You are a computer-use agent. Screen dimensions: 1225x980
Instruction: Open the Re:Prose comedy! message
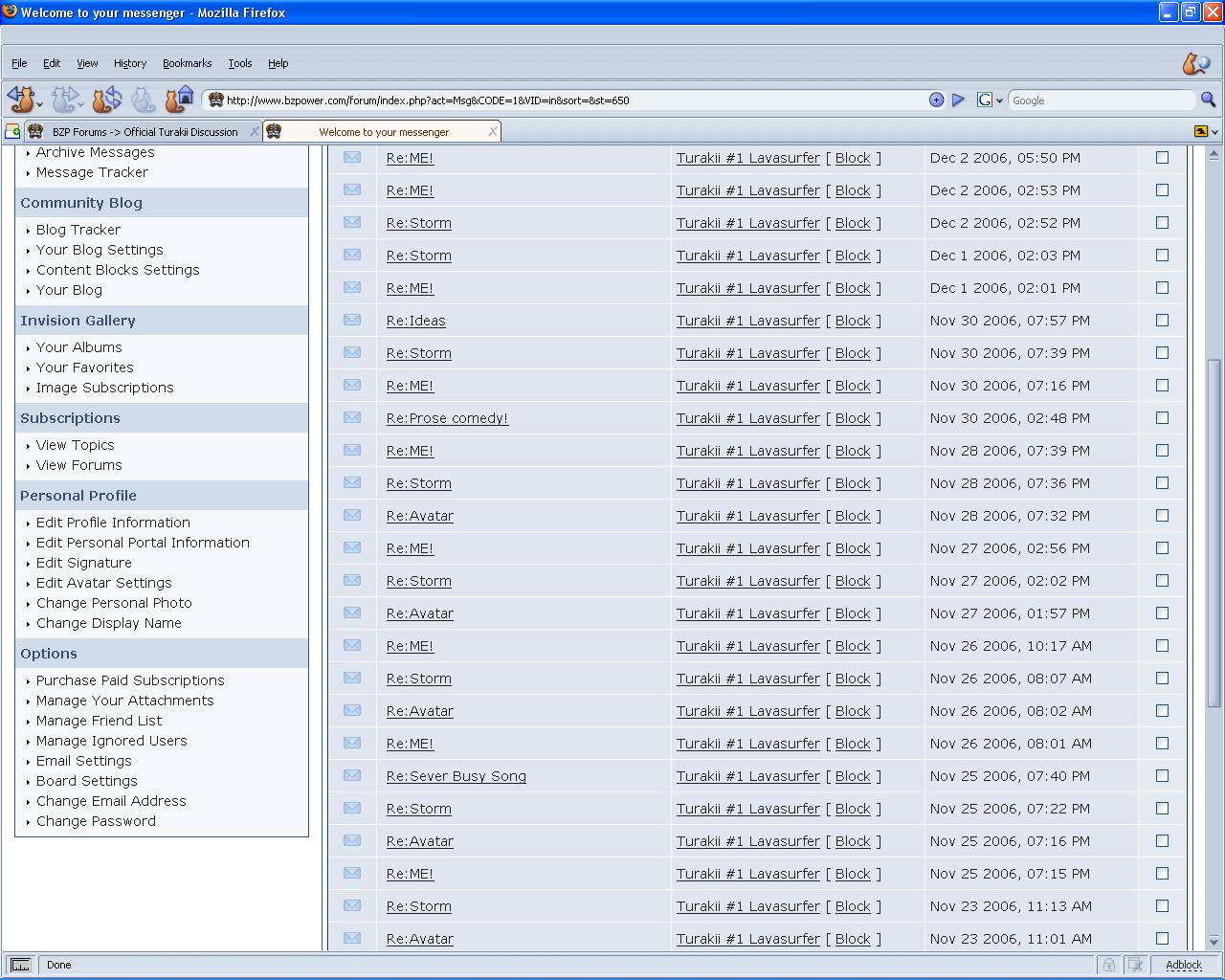tap(447, 418)
